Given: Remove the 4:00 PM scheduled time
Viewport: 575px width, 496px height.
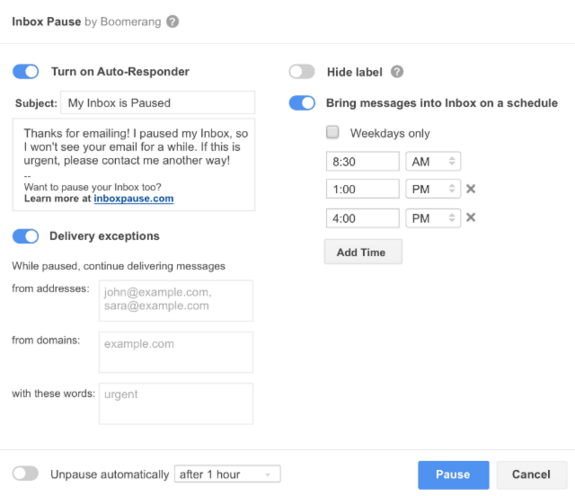Looking at the screenshot, I should pos(471,218).
